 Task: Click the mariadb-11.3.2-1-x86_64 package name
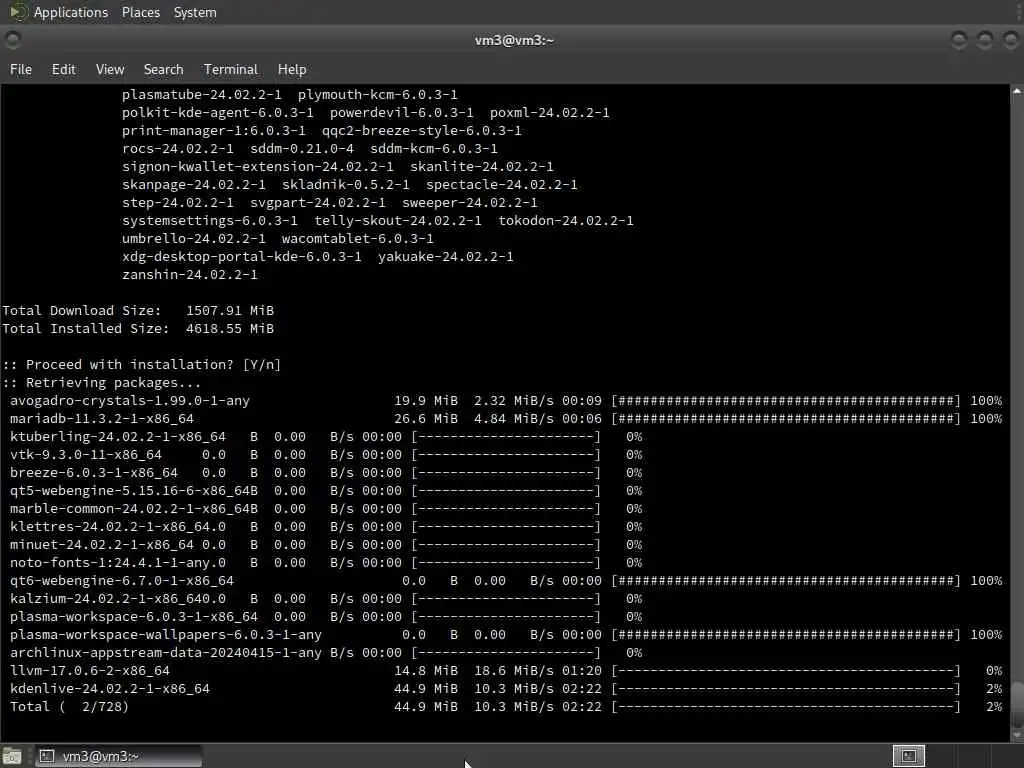[102, 419]
